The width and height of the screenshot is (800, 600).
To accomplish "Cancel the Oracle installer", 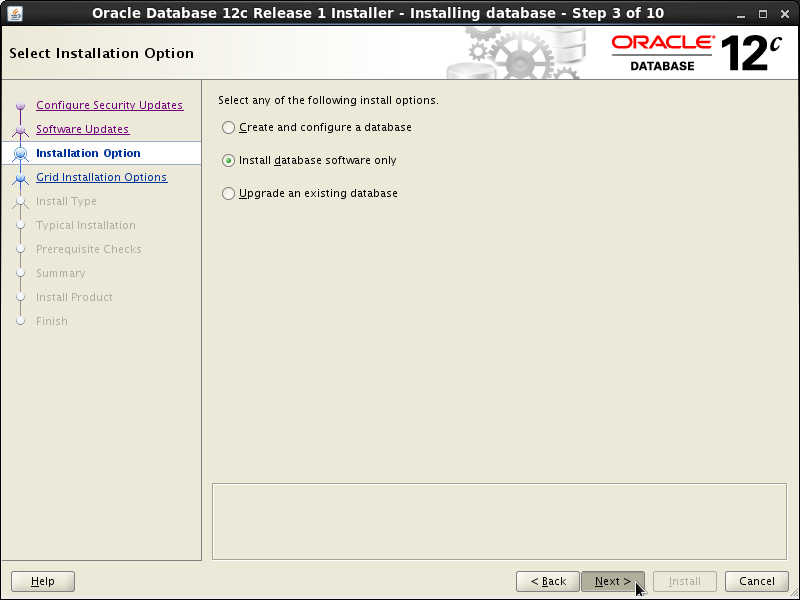I will click(757, 581).
